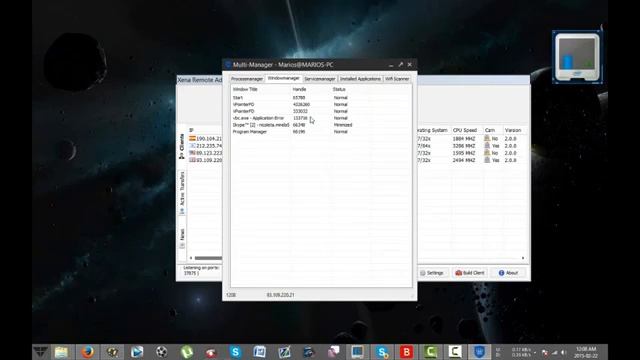Sort by the Window Title column header
Viewport: 640px width, 360px height.
pos(245,89)
